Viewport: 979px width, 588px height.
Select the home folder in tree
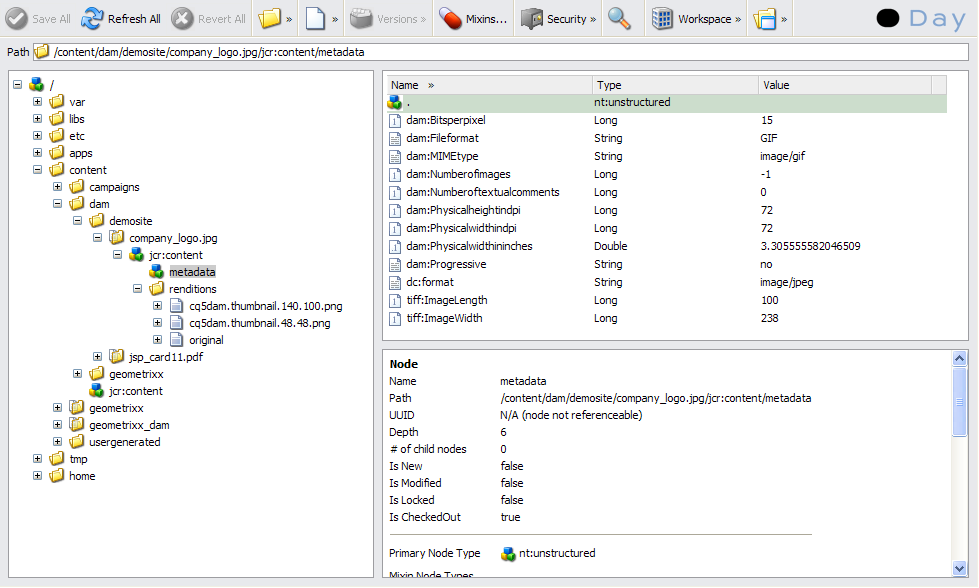point(82,476)
